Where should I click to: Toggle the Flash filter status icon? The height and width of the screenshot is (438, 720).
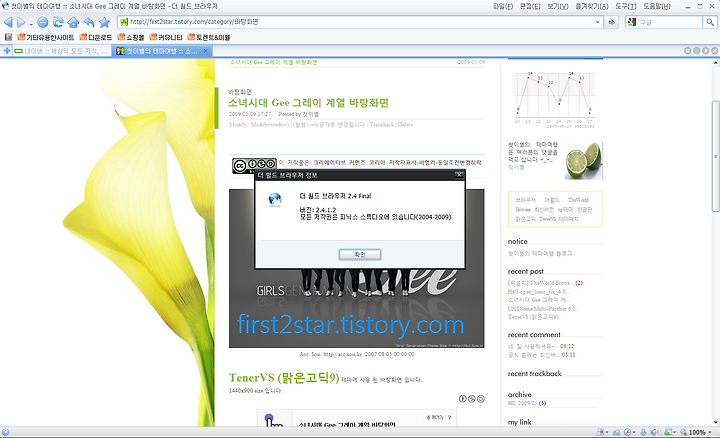pos(627,432)
